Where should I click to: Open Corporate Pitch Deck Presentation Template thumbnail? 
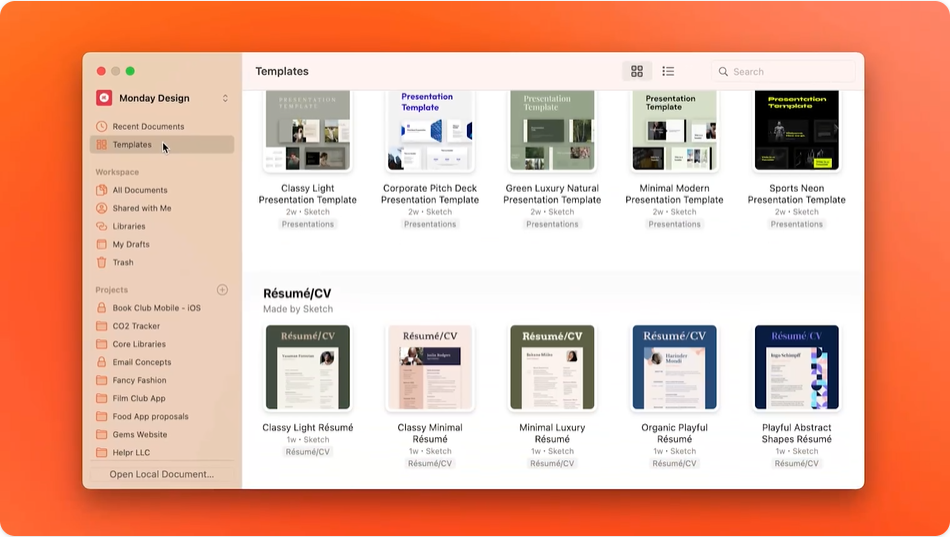pos(430,130)
